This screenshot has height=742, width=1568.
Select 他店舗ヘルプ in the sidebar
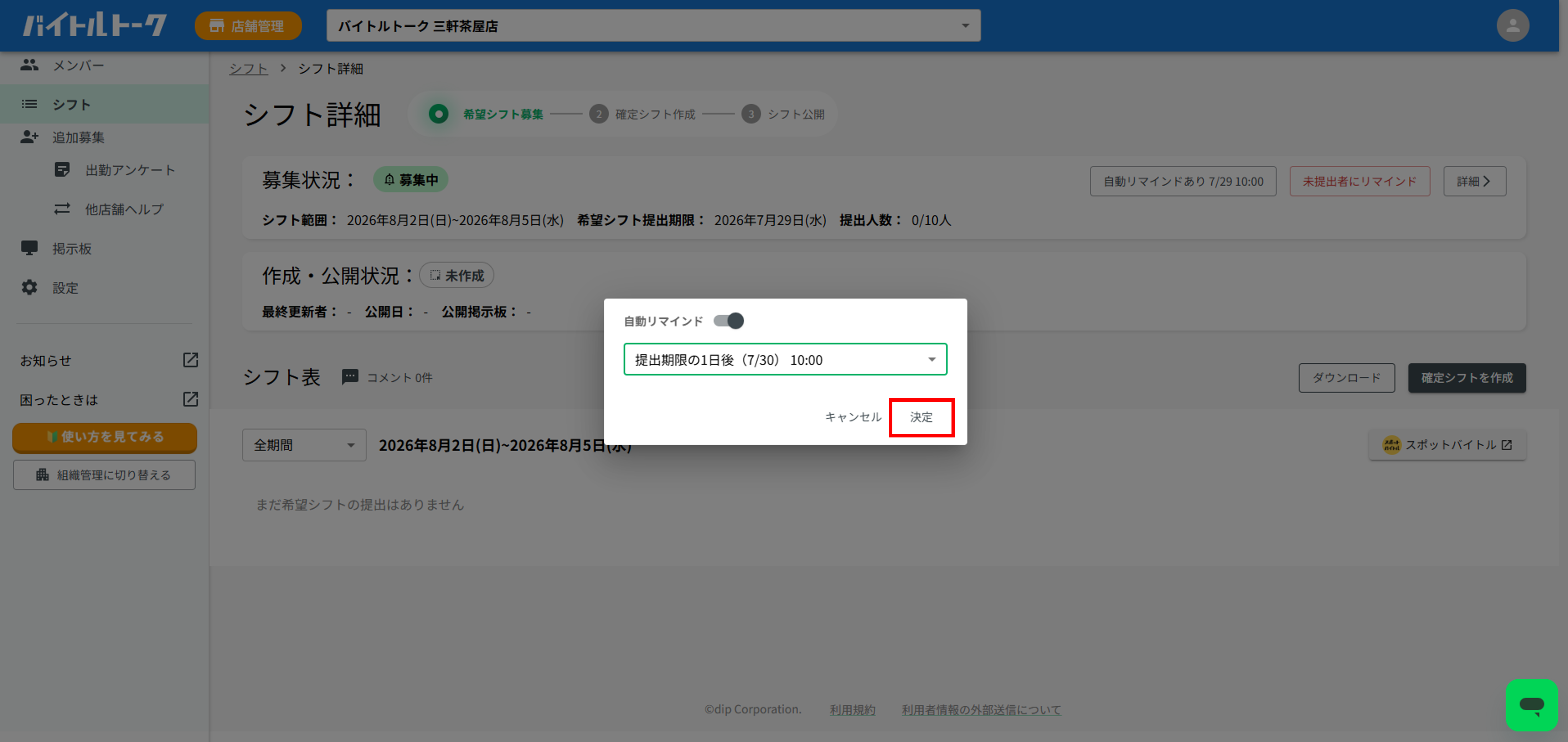[x=124, y=209]
